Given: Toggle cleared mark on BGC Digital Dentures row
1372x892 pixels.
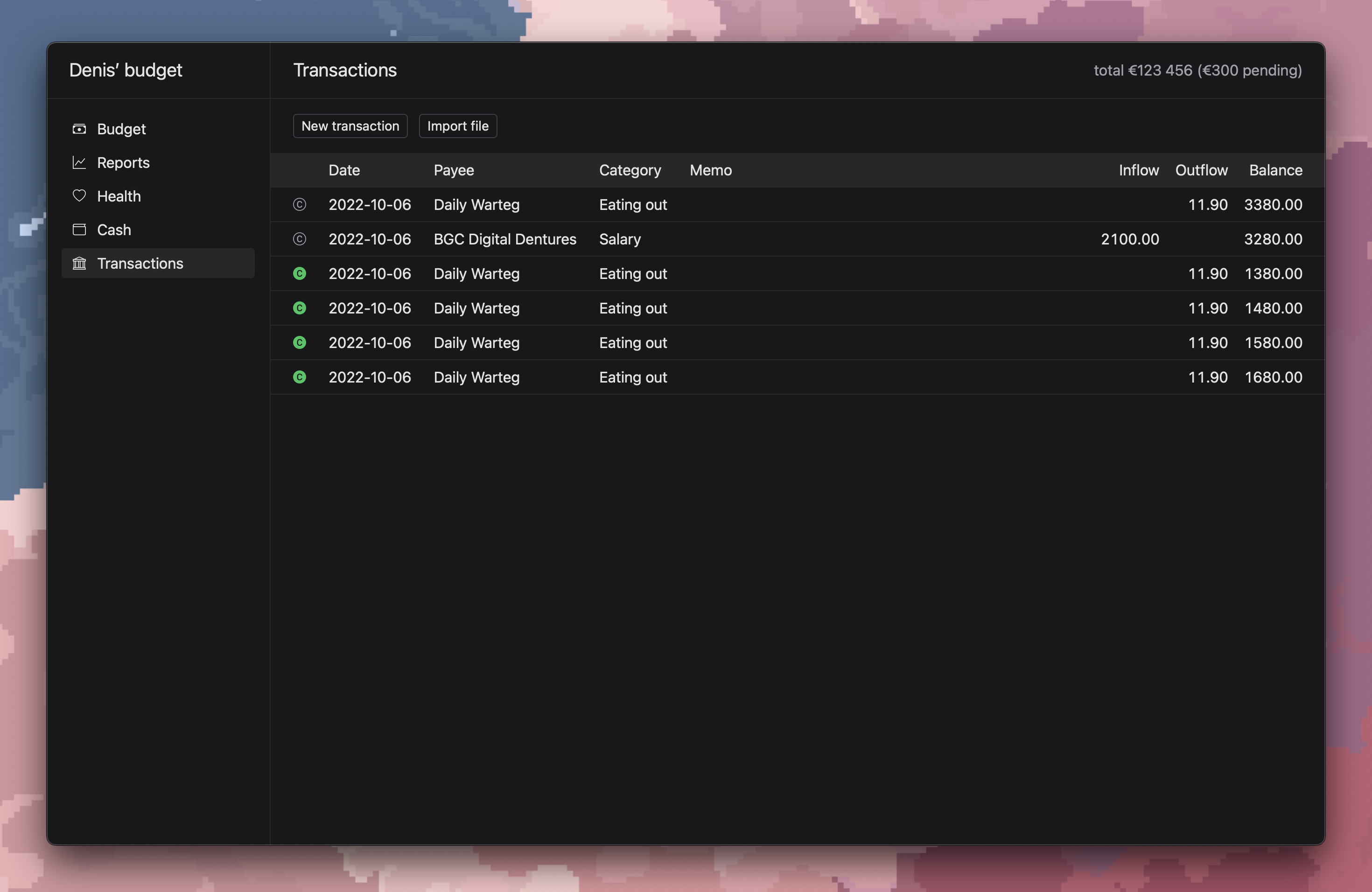Looking at the screenshot, I should [x=299, y=239].
